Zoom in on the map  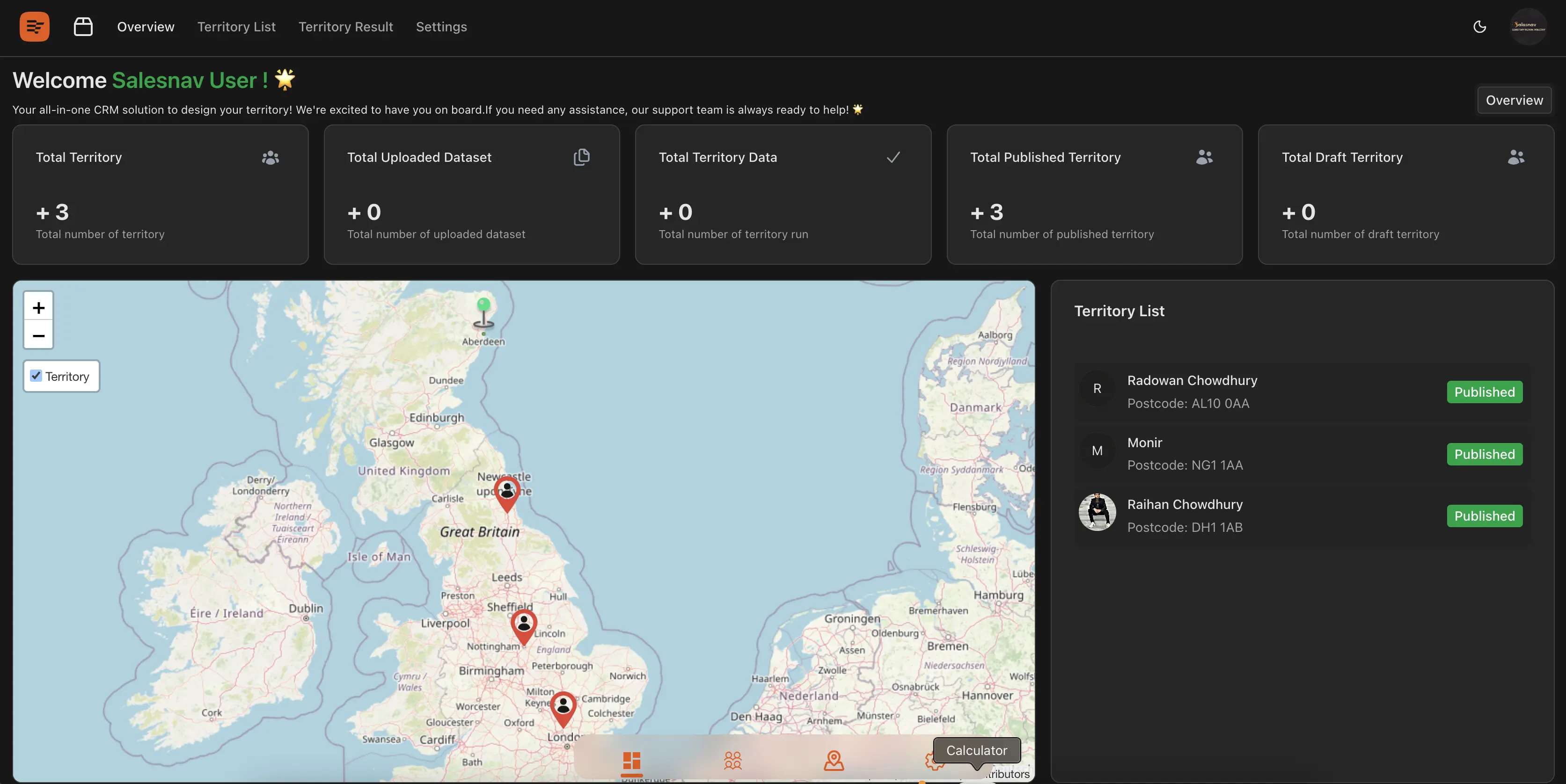[x=38, y=307]
